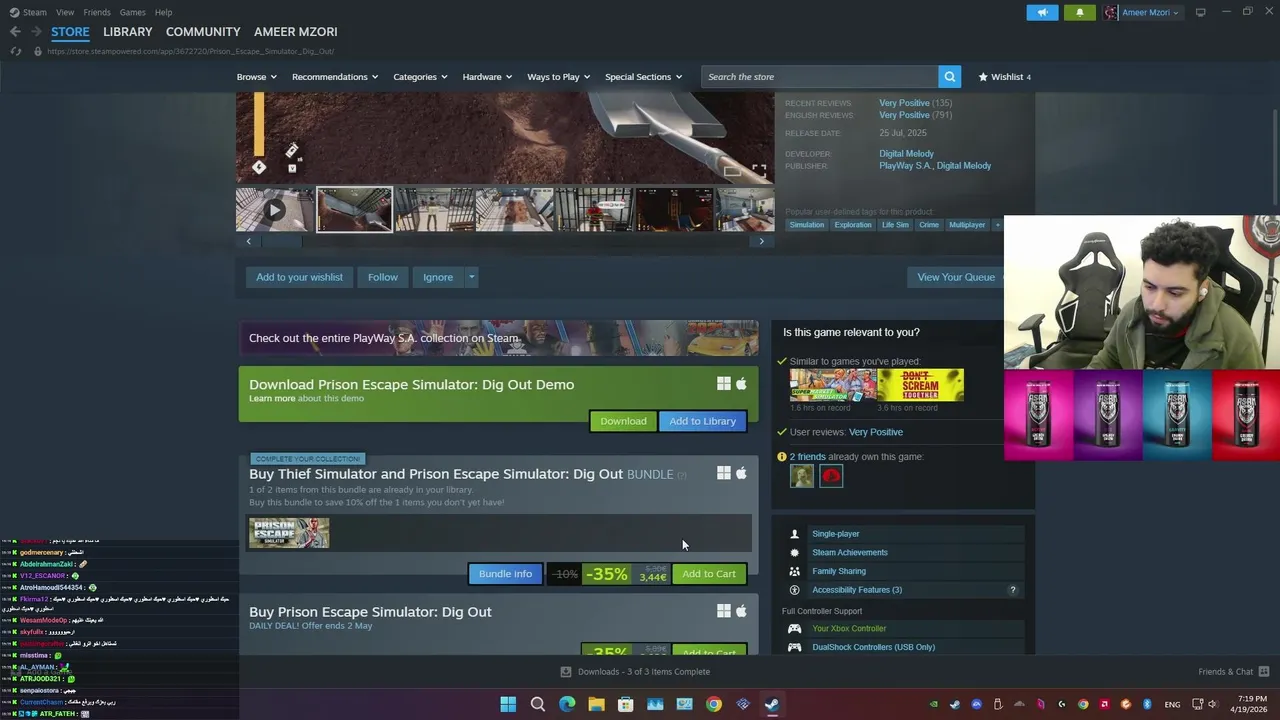Viewport: 1280px width, 720px height.
Task: Go forward with the right arrow
Action: (x=36, y=32)
